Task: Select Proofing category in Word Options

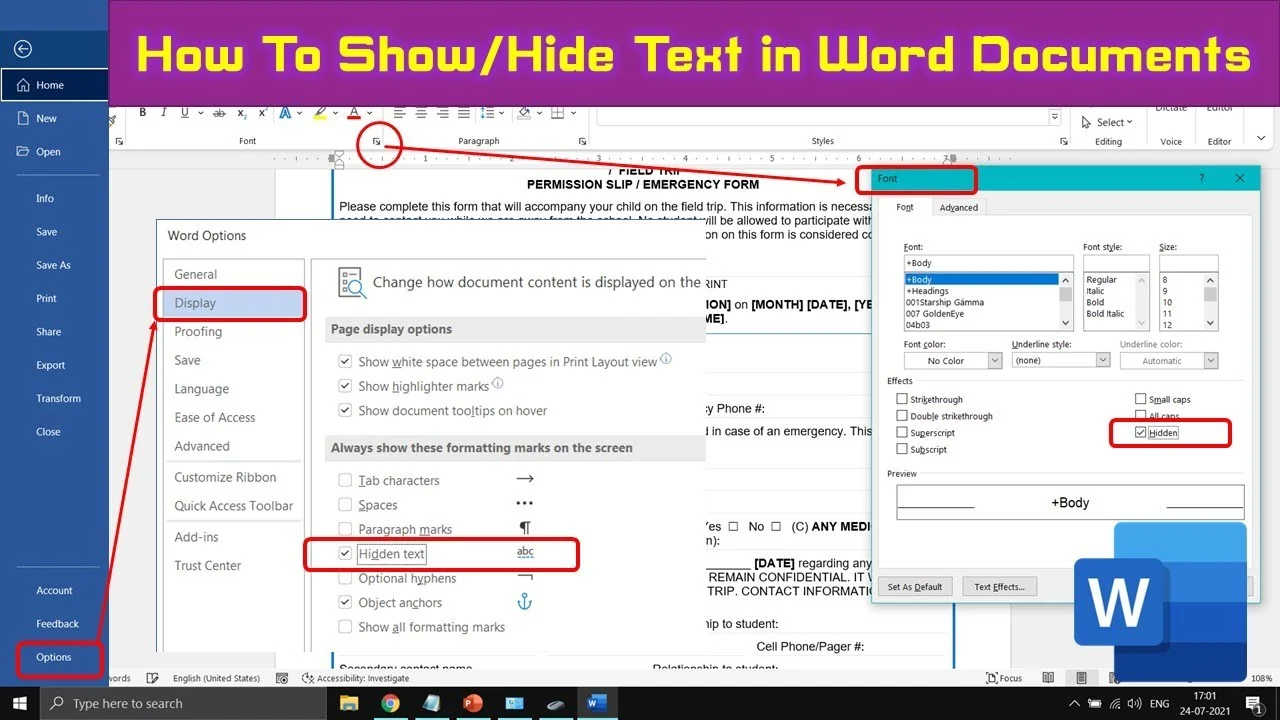Action: [x=198, y=331]
